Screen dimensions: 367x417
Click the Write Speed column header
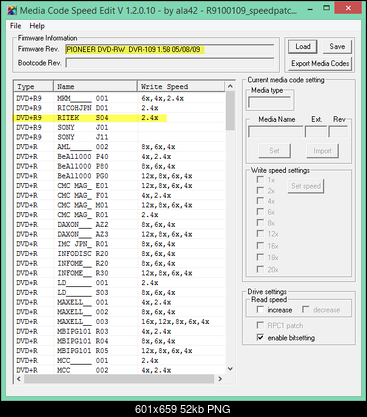(x=181, y=86)
